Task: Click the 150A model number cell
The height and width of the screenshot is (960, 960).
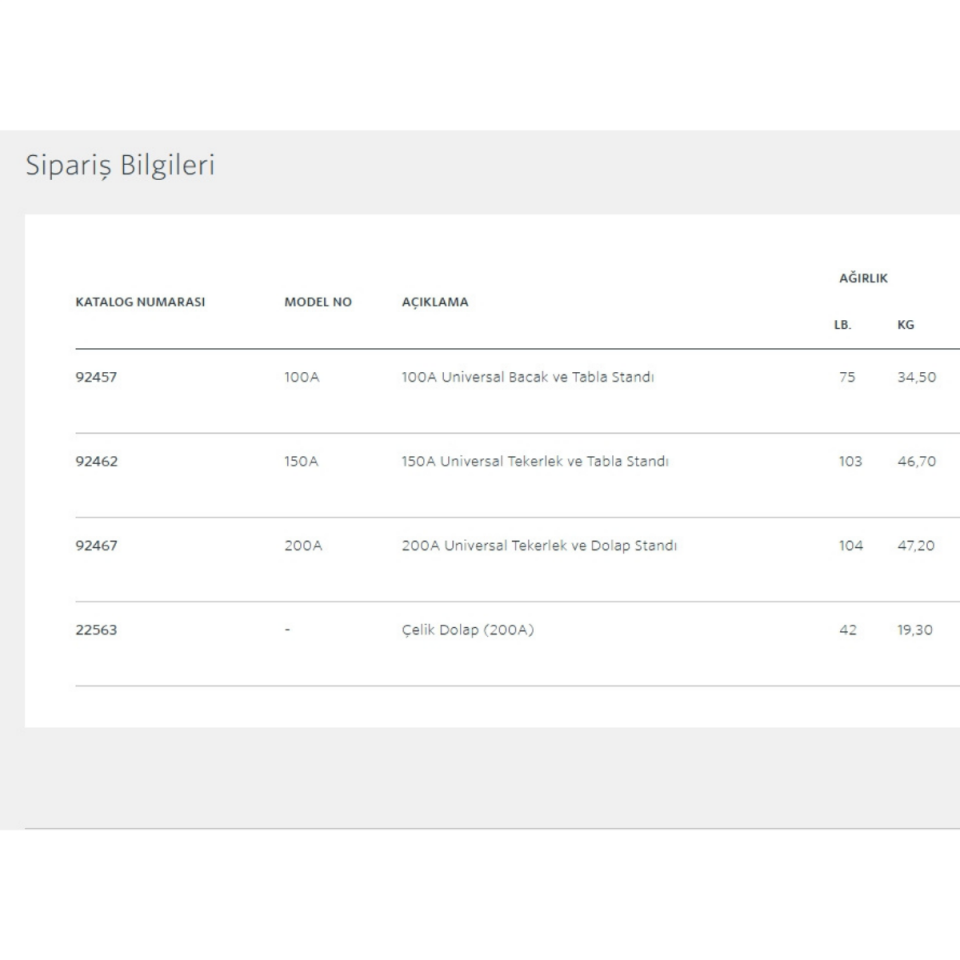Action: [x=302, y=462]
